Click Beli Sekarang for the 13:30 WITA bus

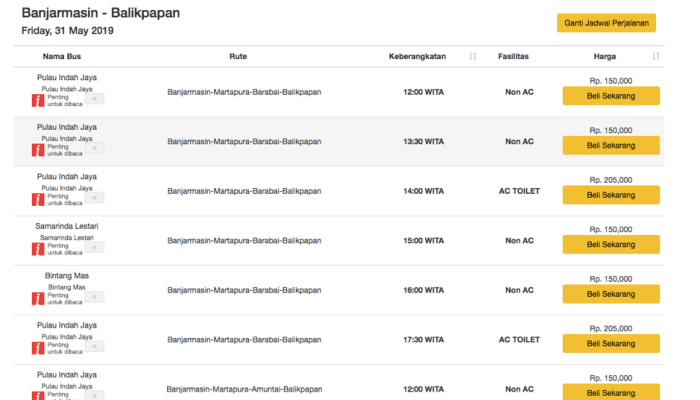(x=611, y=146)
